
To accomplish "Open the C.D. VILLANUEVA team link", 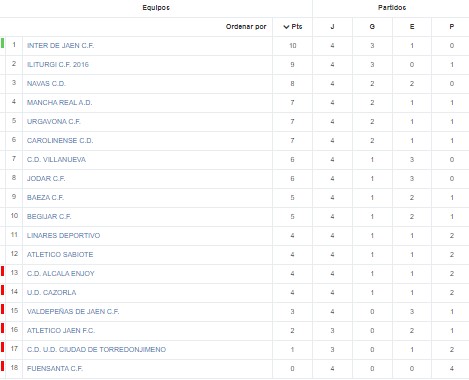I will (56, 160).
